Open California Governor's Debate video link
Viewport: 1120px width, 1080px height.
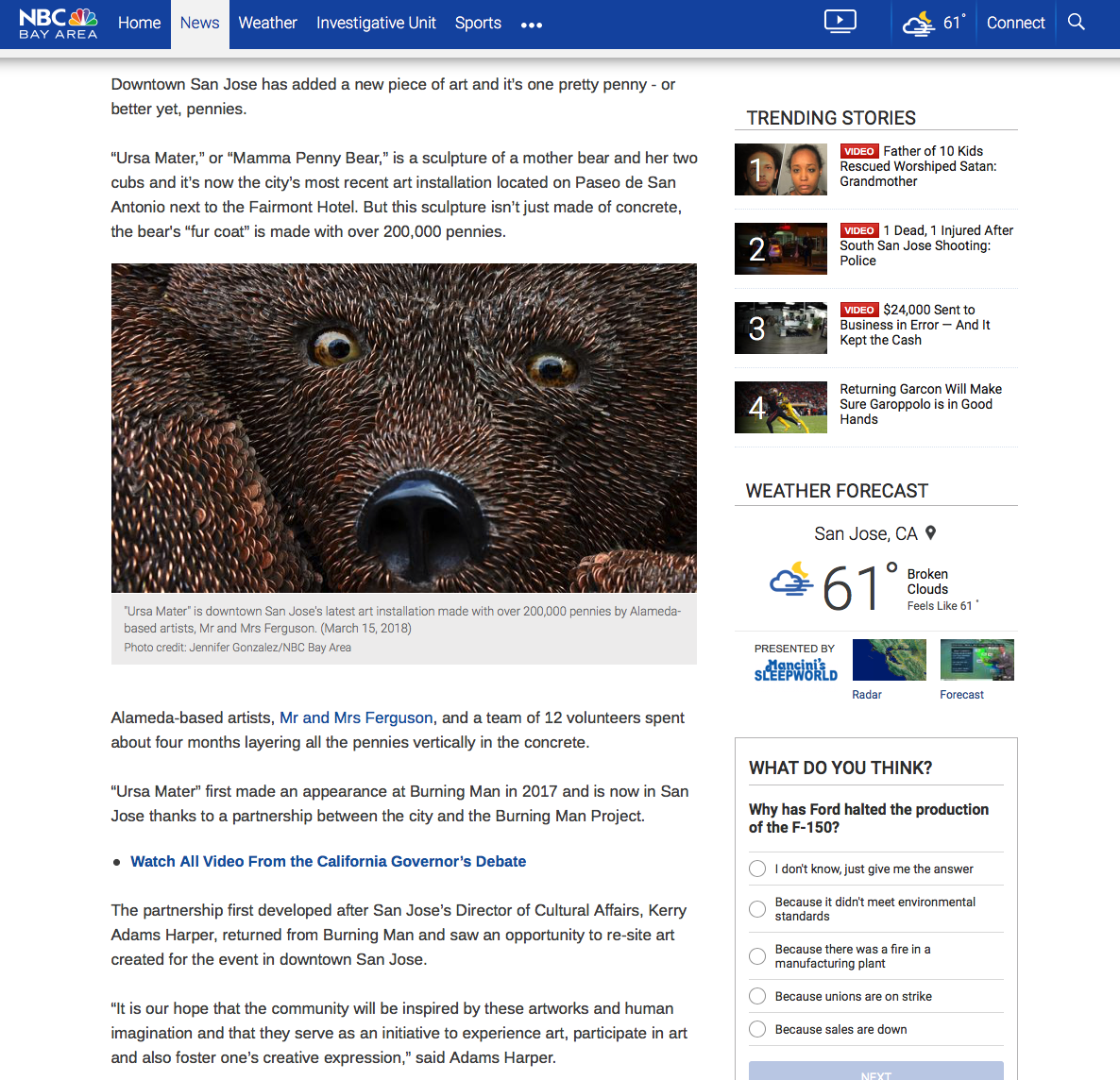(329, 861)
